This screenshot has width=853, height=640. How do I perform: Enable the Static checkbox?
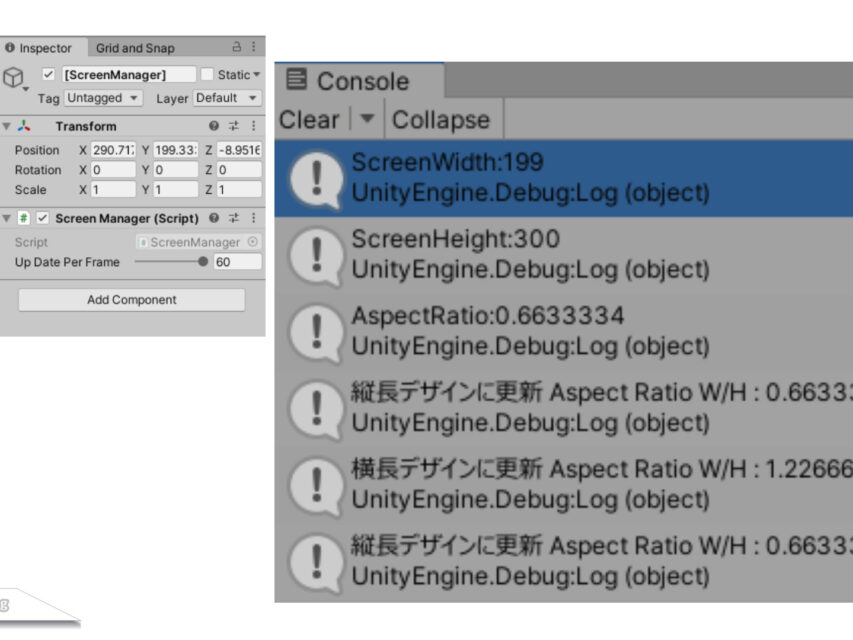[207, 75]
